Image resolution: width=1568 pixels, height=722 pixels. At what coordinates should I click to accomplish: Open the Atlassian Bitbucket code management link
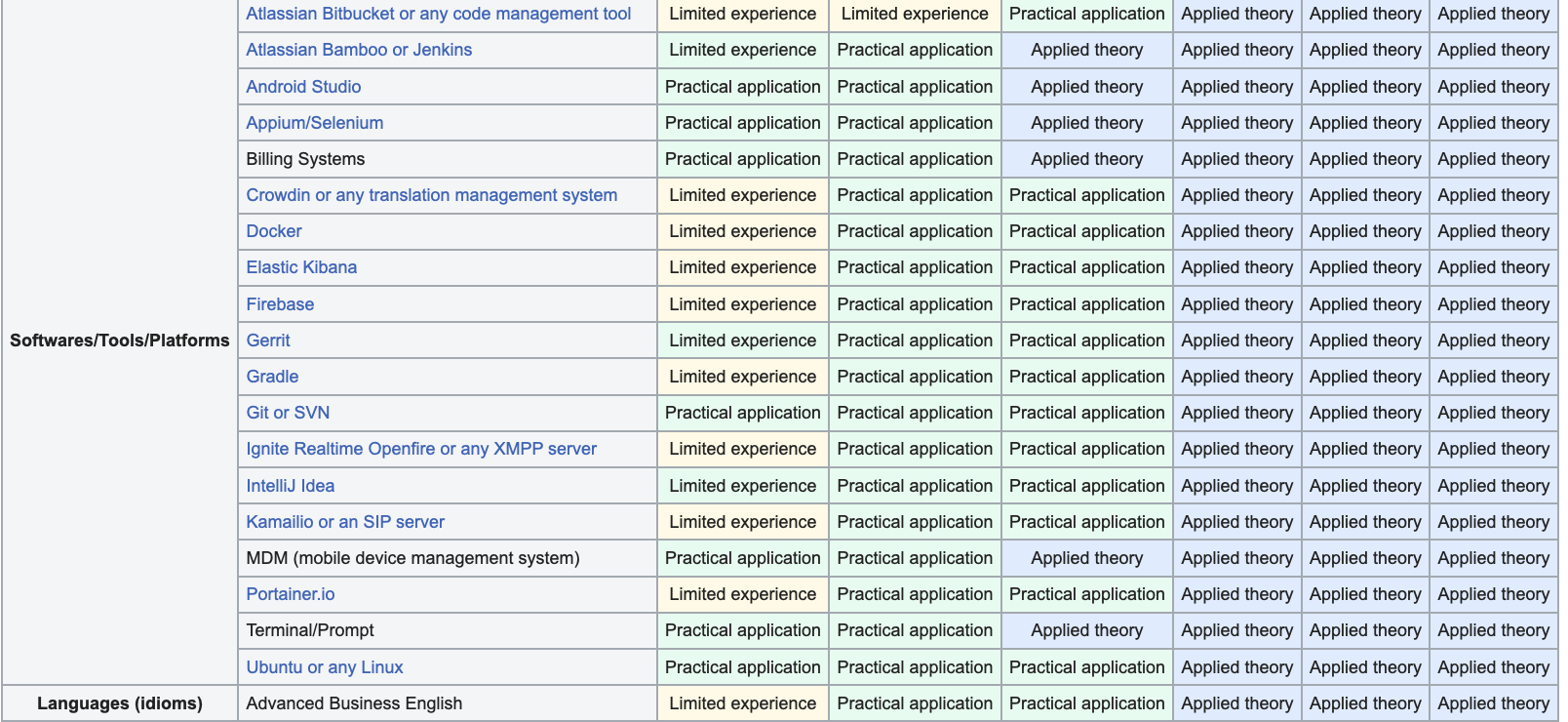click(438, 14)
